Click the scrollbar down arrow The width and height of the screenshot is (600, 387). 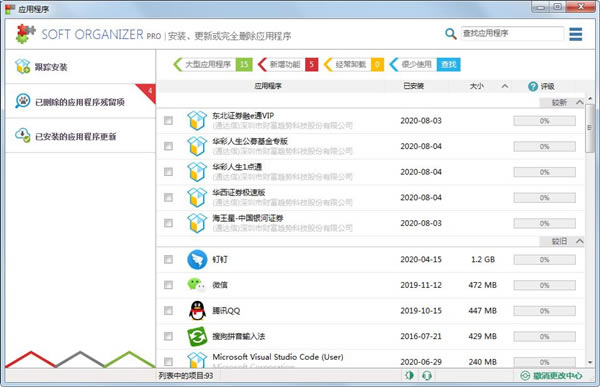[590, 362]
